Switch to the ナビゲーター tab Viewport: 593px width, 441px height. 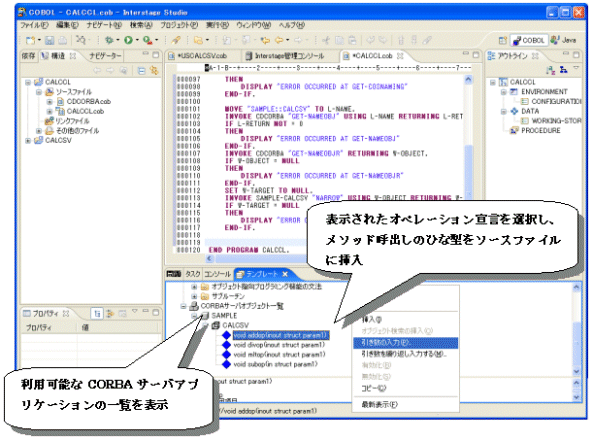click(105, 56)
